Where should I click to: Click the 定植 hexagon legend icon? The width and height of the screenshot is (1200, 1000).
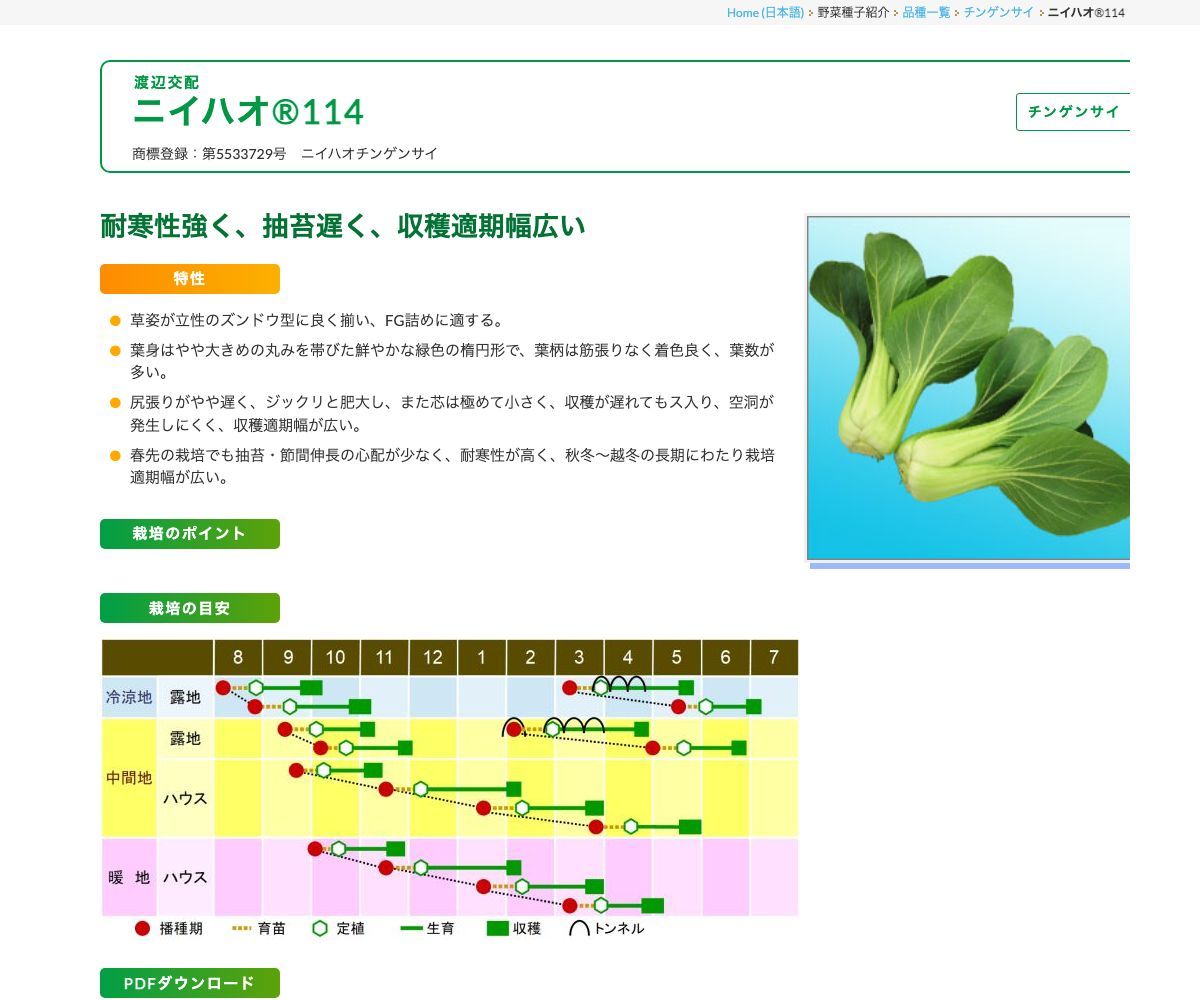pyautogui.click(x=319, y=928)
